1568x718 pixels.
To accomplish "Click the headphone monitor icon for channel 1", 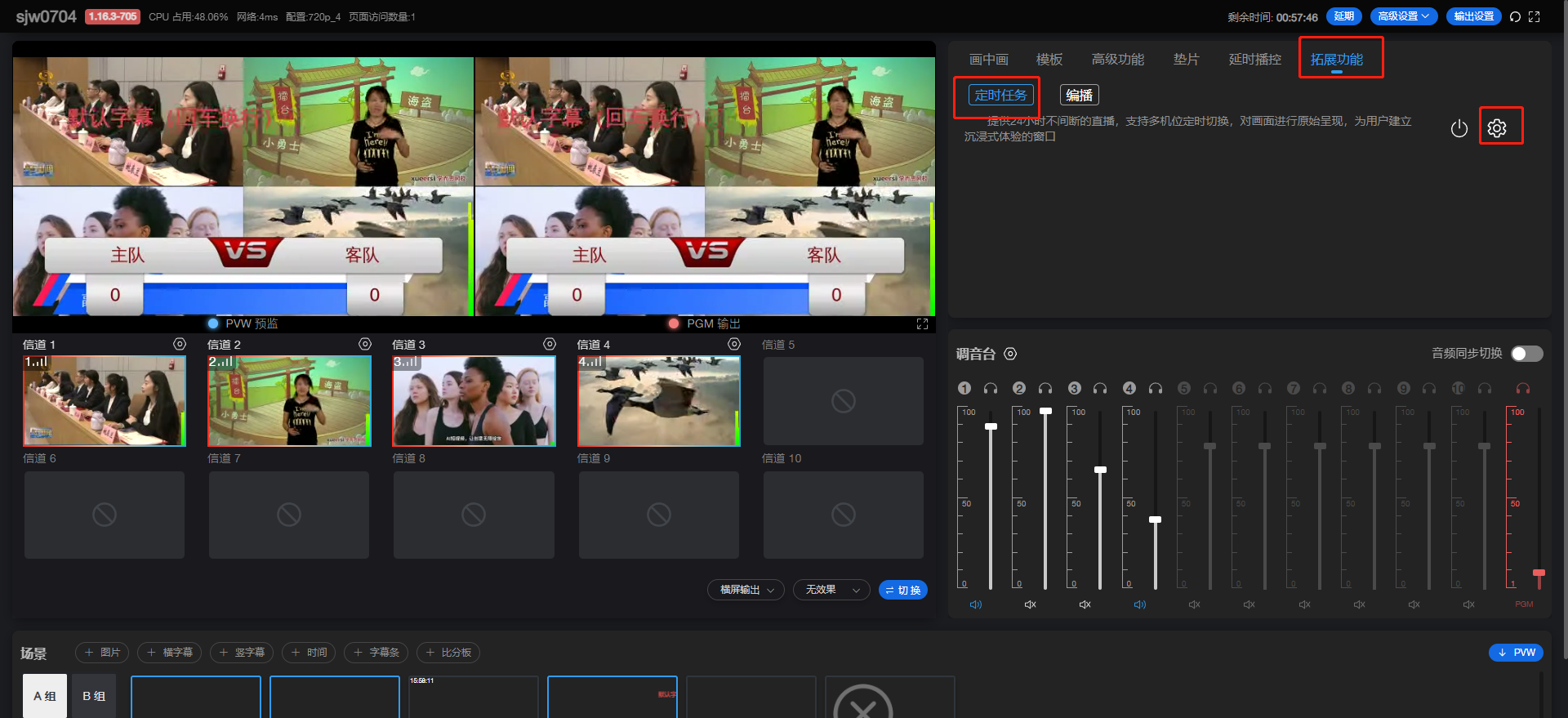I will coord(991,389).
